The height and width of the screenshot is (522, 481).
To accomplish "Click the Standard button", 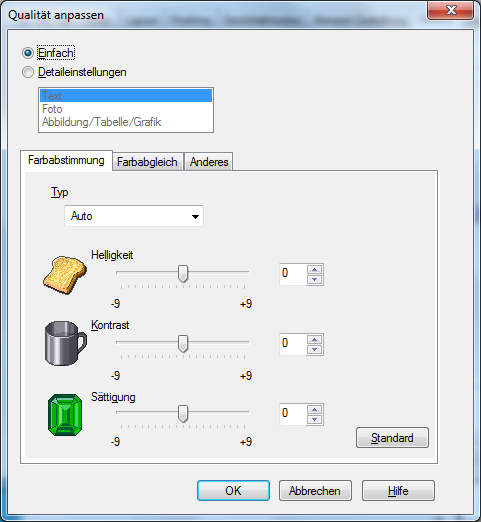I will 392,438.
